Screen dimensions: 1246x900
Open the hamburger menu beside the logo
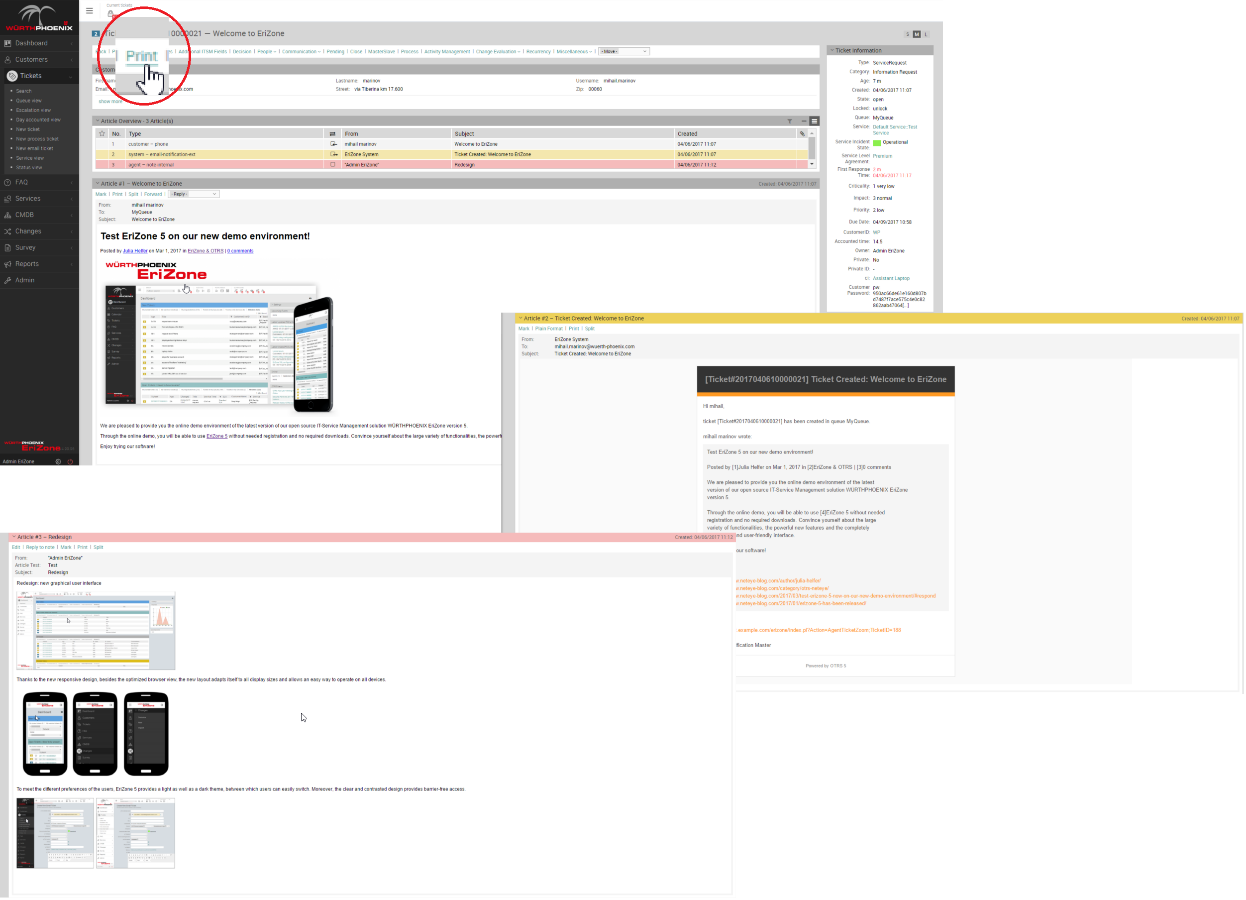[89, 10]
